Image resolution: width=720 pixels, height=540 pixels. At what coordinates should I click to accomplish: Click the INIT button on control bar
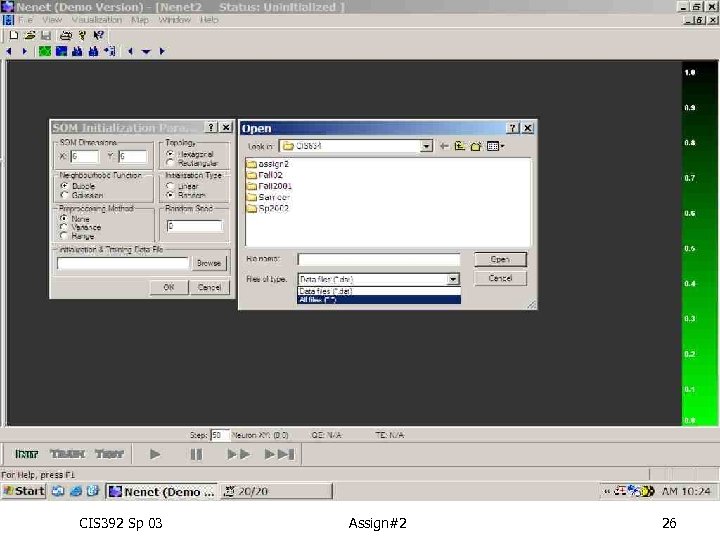(x=27, y=454)
